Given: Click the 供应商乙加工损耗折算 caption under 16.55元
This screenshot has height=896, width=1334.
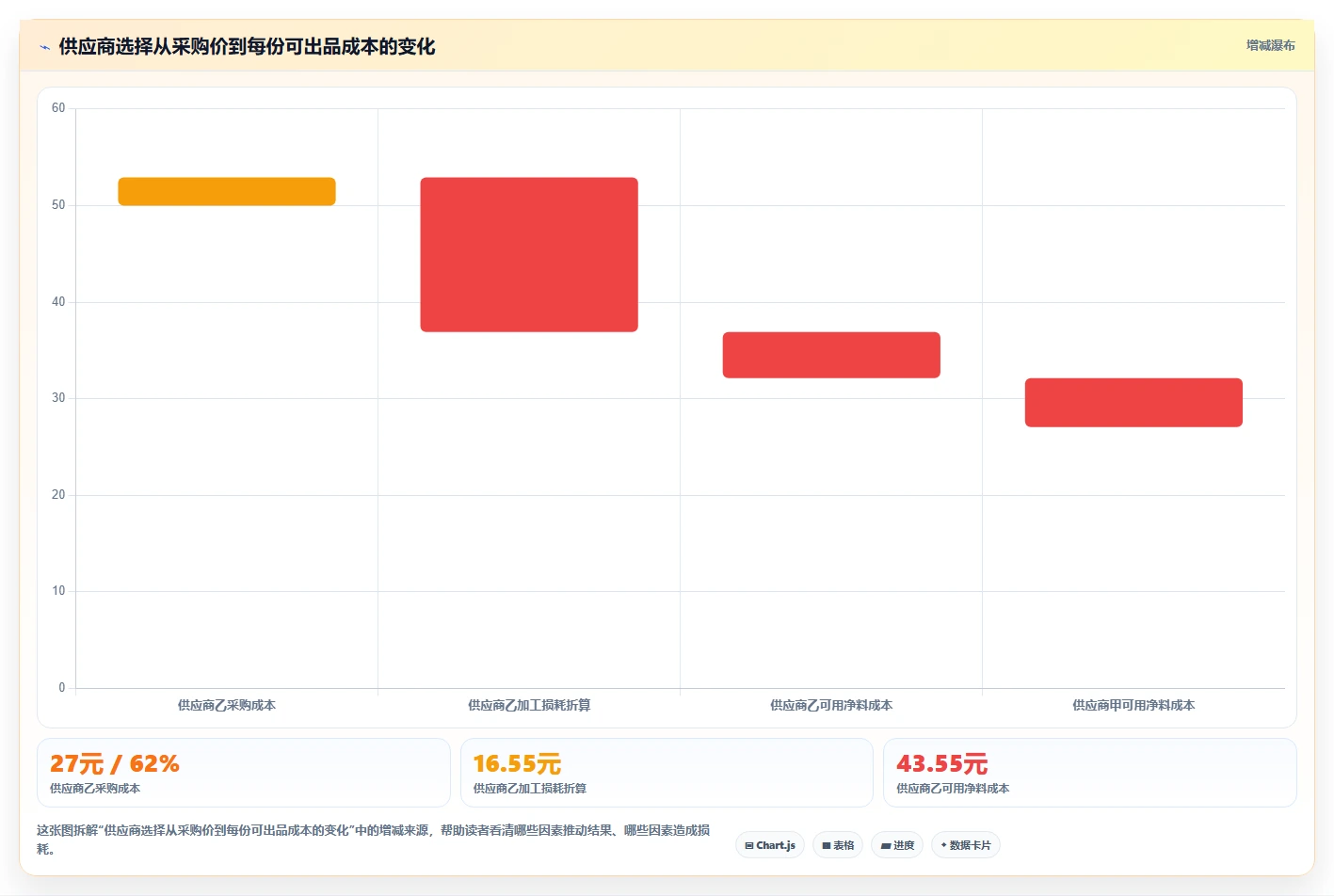Looking at the screenshot, I should (x=530, y=789).
